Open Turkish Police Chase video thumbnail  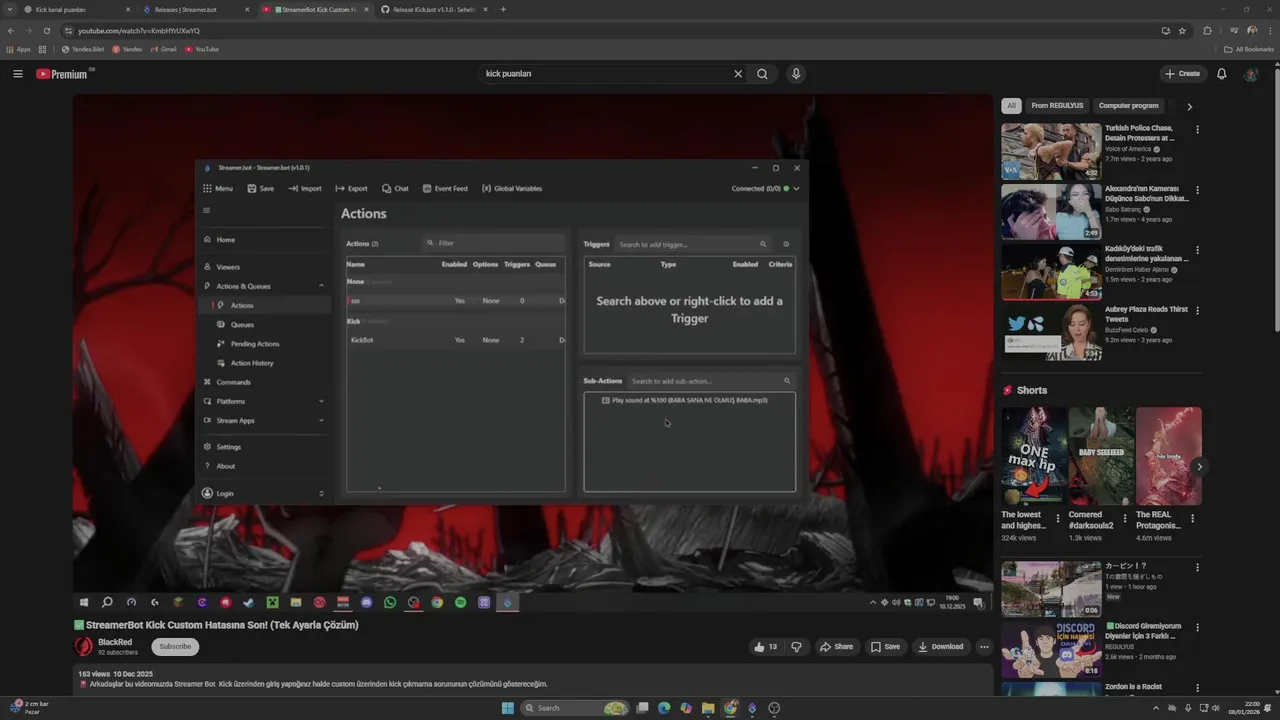pyautogui.click(x=1051, y=151)
